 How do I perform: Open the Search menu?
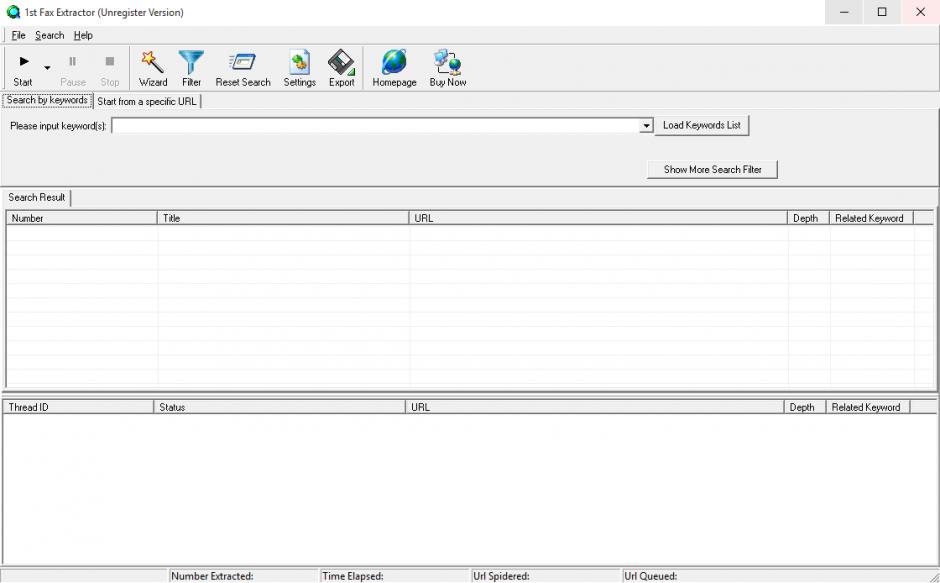pyautogui.click(x=49, y=35)
